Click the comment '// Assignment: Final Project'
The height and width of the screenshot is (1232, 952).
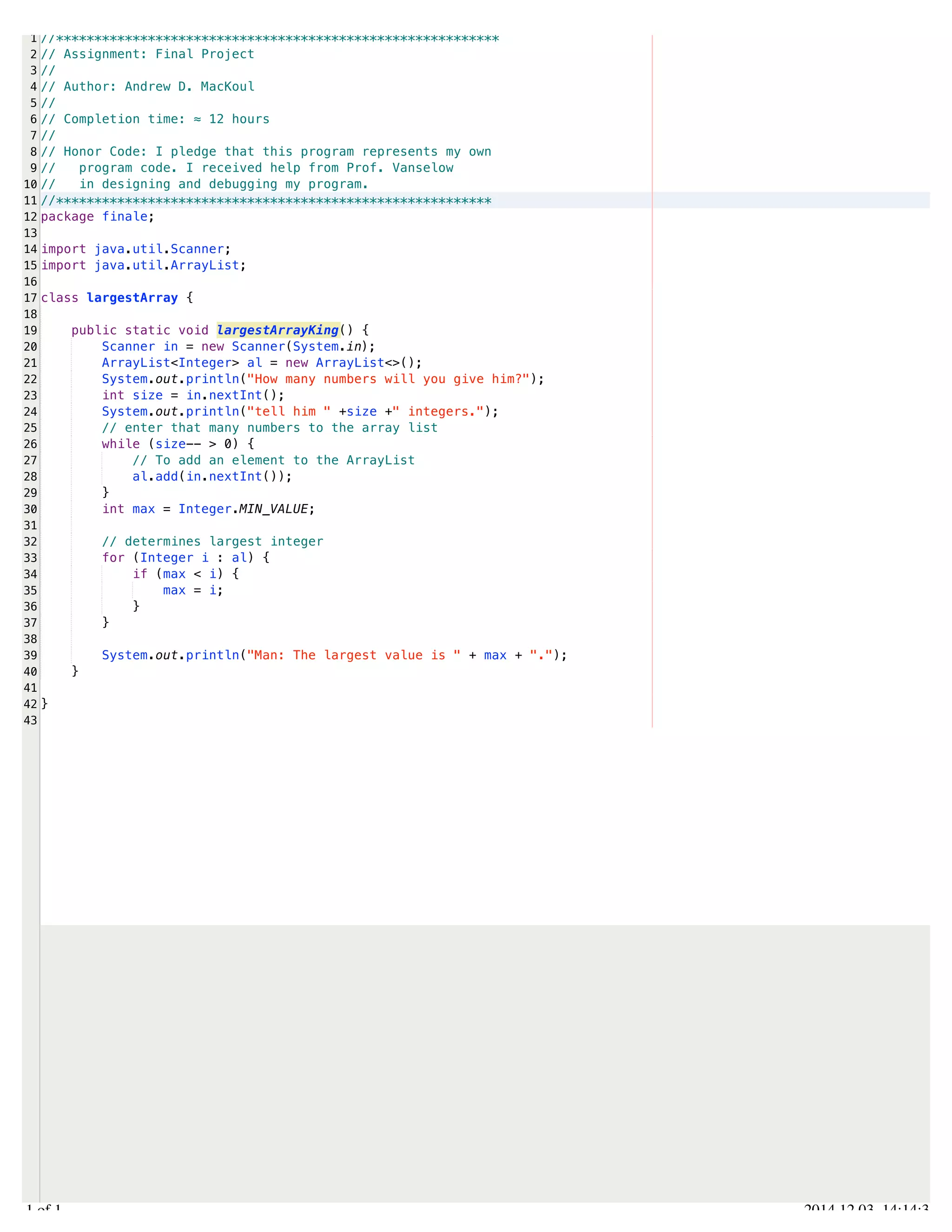pyautogui.click(x=148, y=54)
